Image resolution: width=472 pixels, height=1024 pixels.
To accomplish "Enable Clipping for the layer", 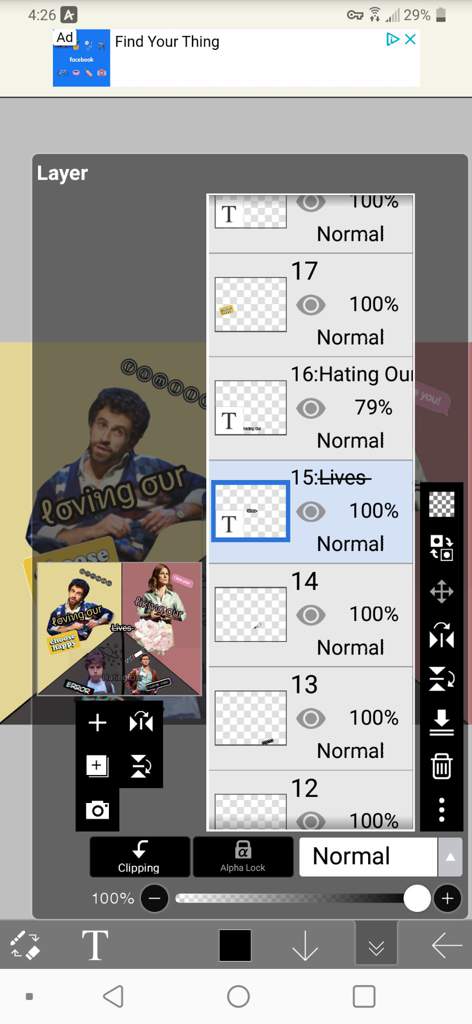I will tap(139, 856).
